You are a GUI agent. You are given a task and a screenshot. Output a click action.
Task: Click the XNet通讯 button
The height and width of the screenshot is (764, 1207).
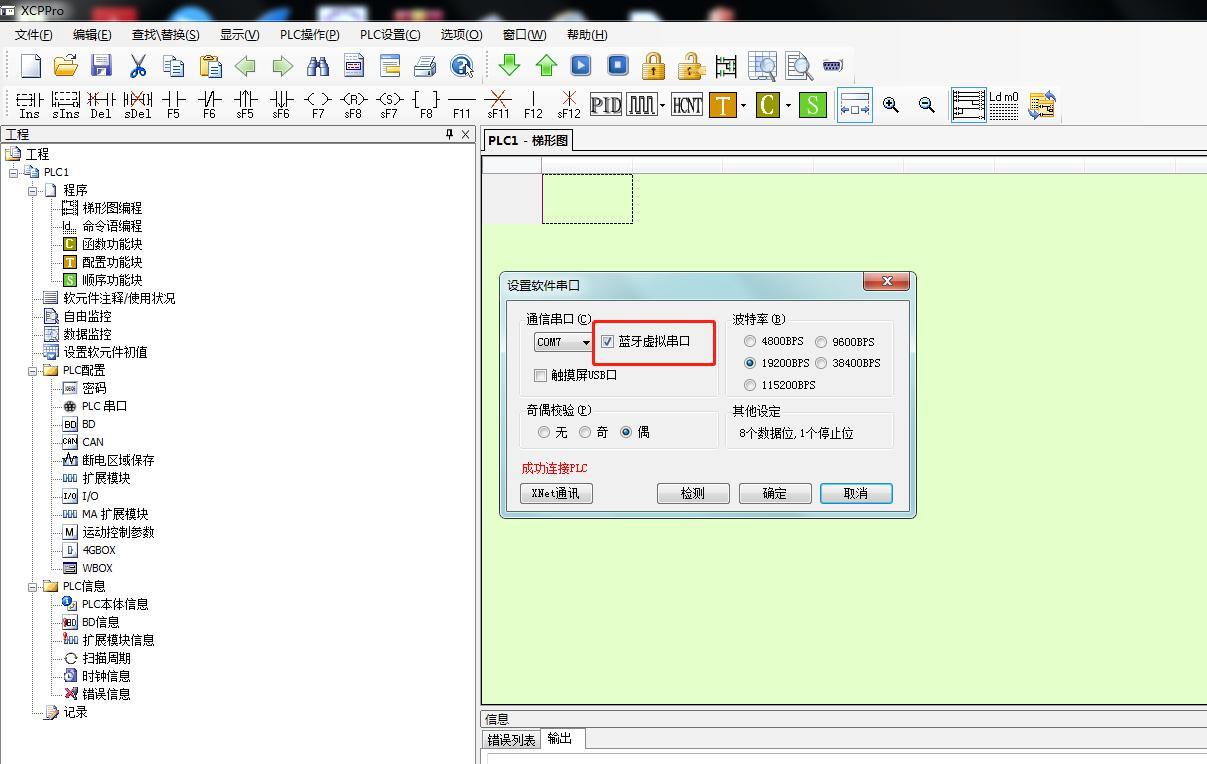tap(556, 493)
